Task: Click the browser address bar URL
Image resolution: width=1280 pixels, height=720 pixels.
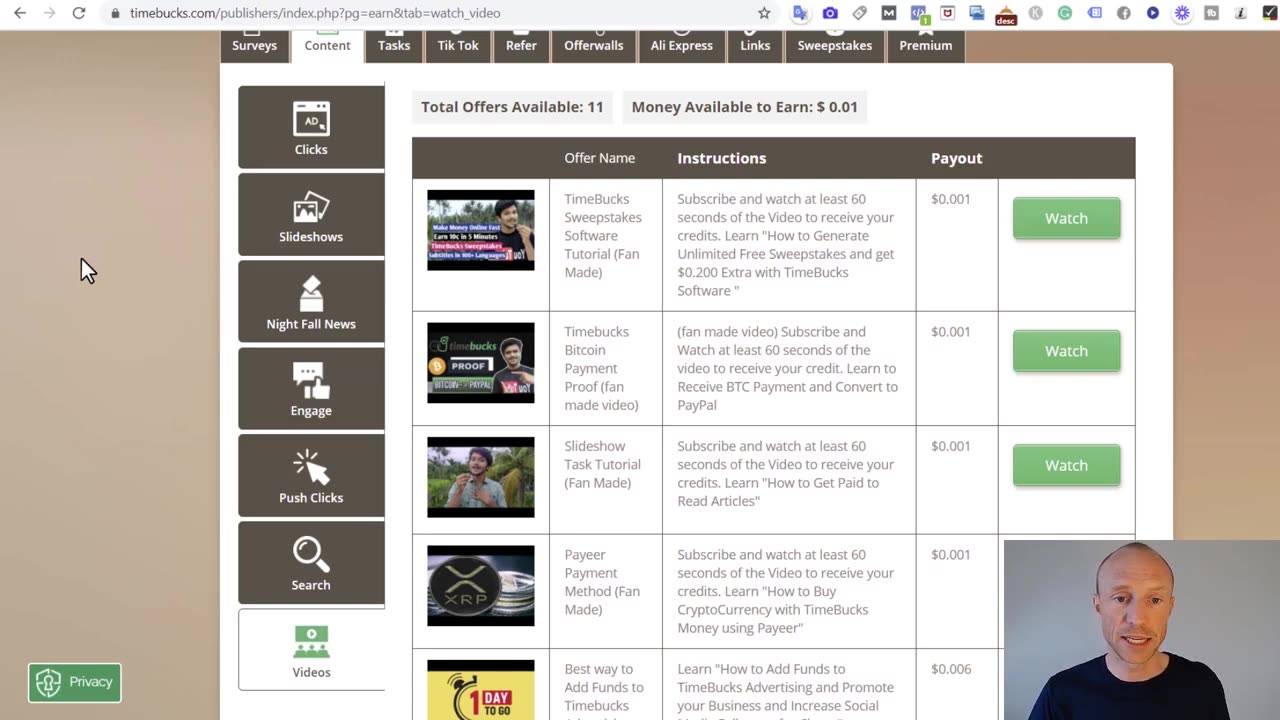Action: tap(315, 13)
